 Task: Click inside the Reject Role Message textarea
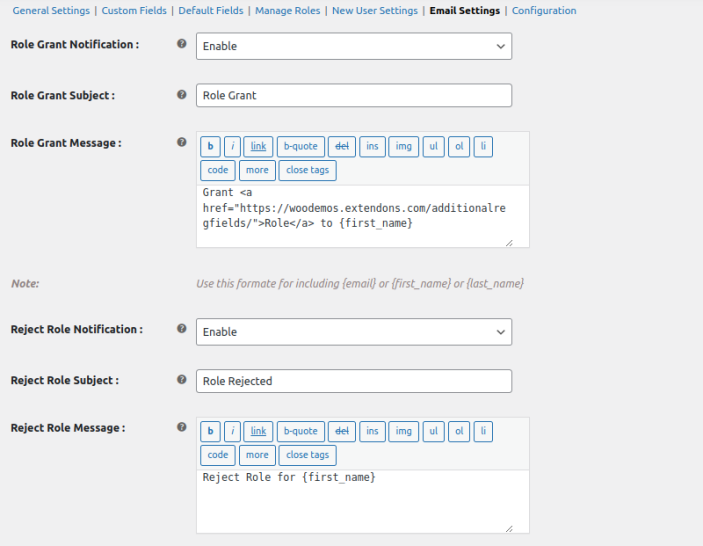pyautogui.click(x=360, y=500)
